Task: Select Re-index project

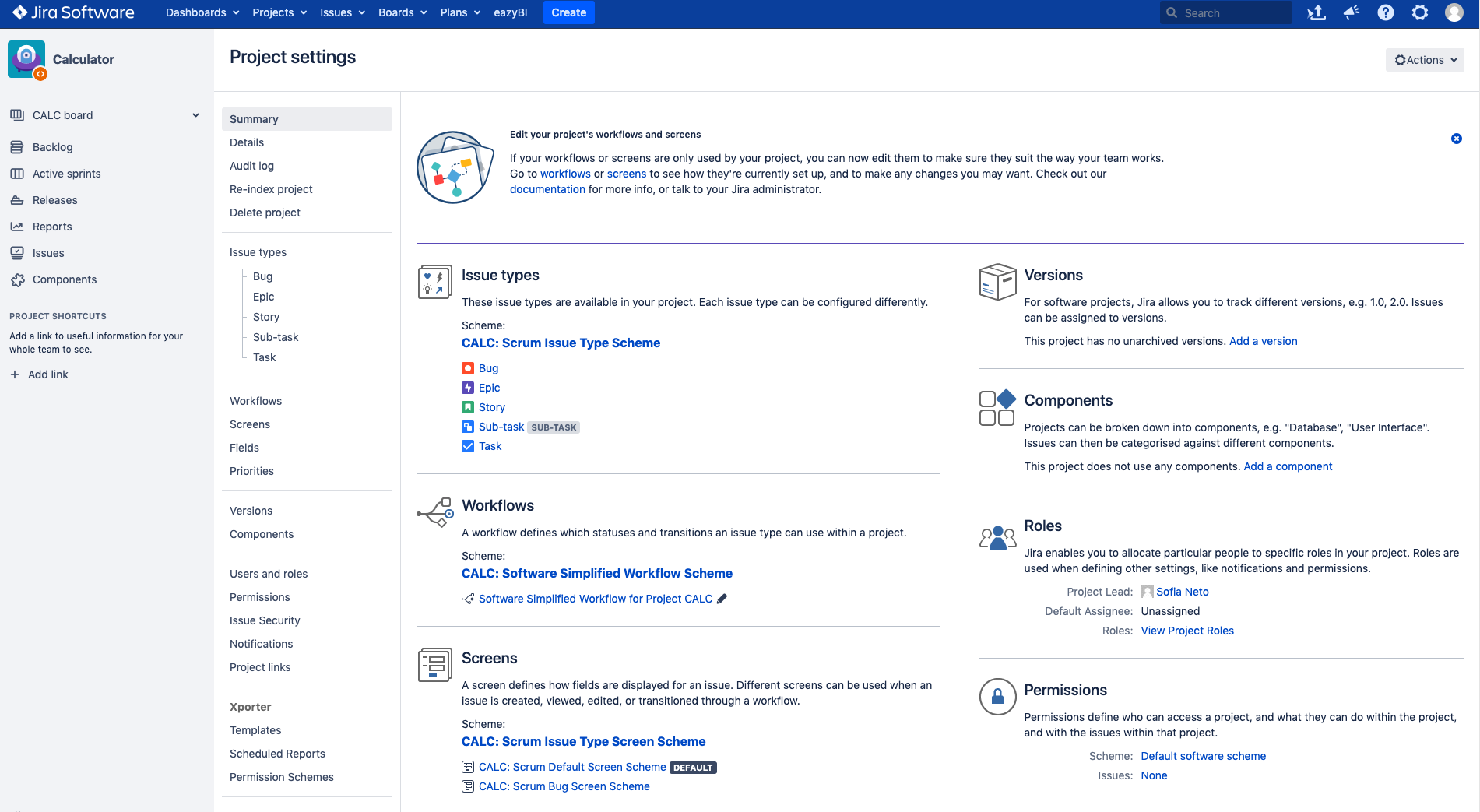Action: pyautogui.click(x=271, y=189)
